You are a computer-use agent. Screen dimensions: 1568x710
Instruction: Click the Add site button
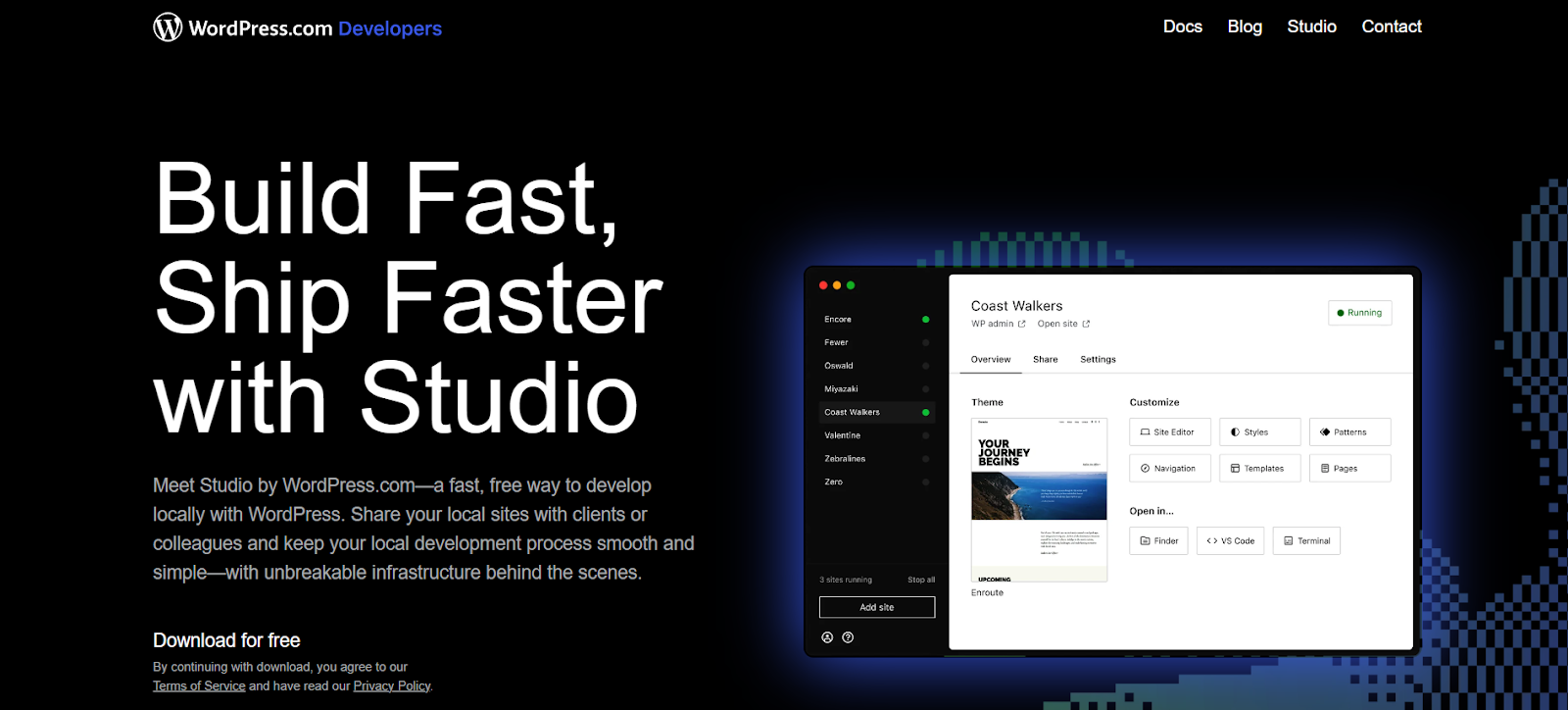point(877,607)
